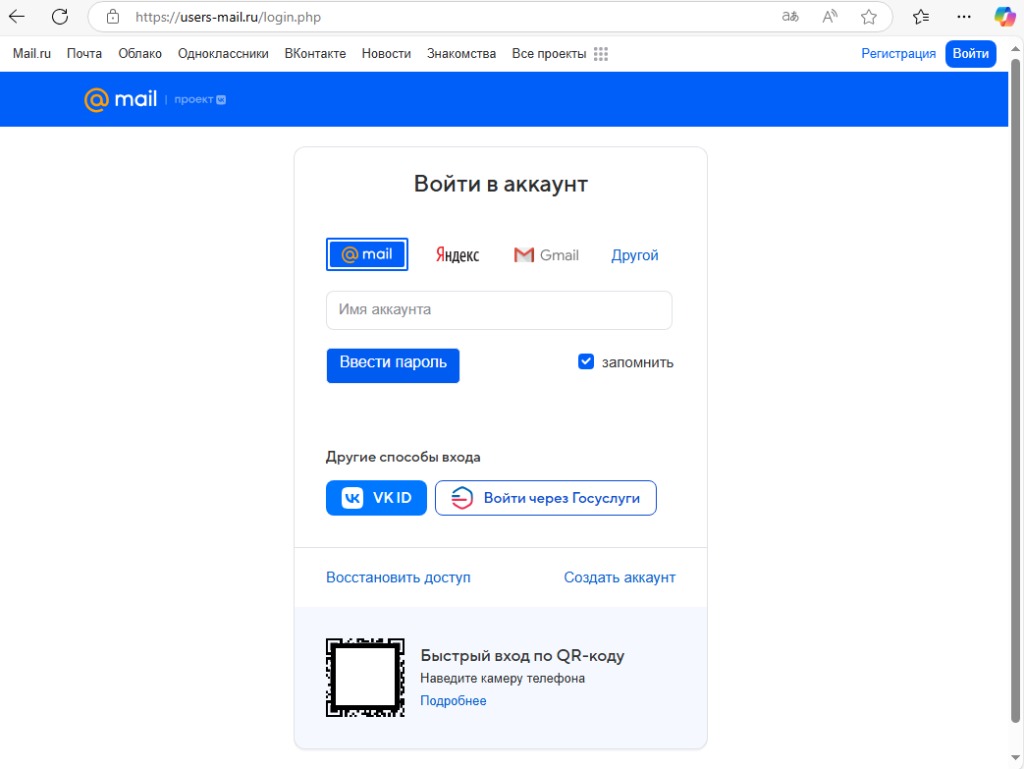Toggle the запомнить checkbox

(x=586, y=362)
